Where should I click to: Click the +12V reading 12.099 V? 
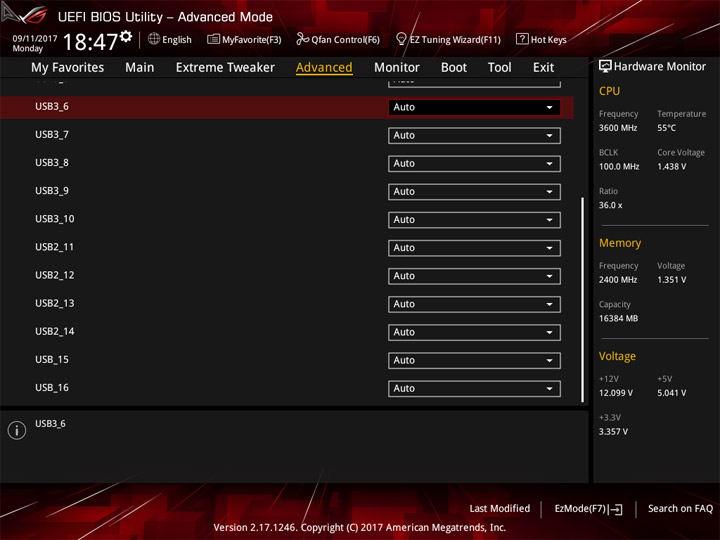[x=616, y=393]
